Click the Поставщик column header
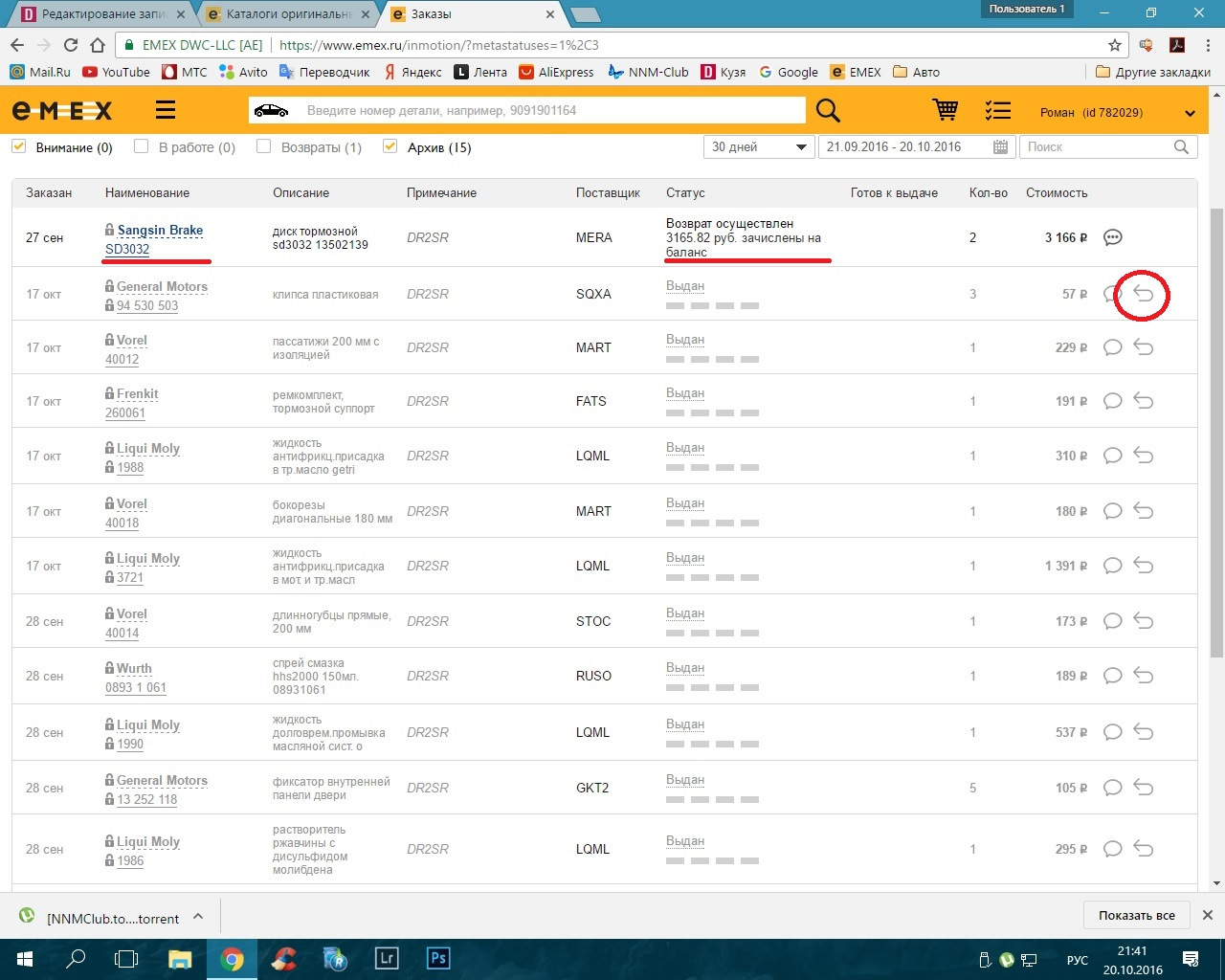This screenshot has height=980, width=1225. [x=608, y=192]
